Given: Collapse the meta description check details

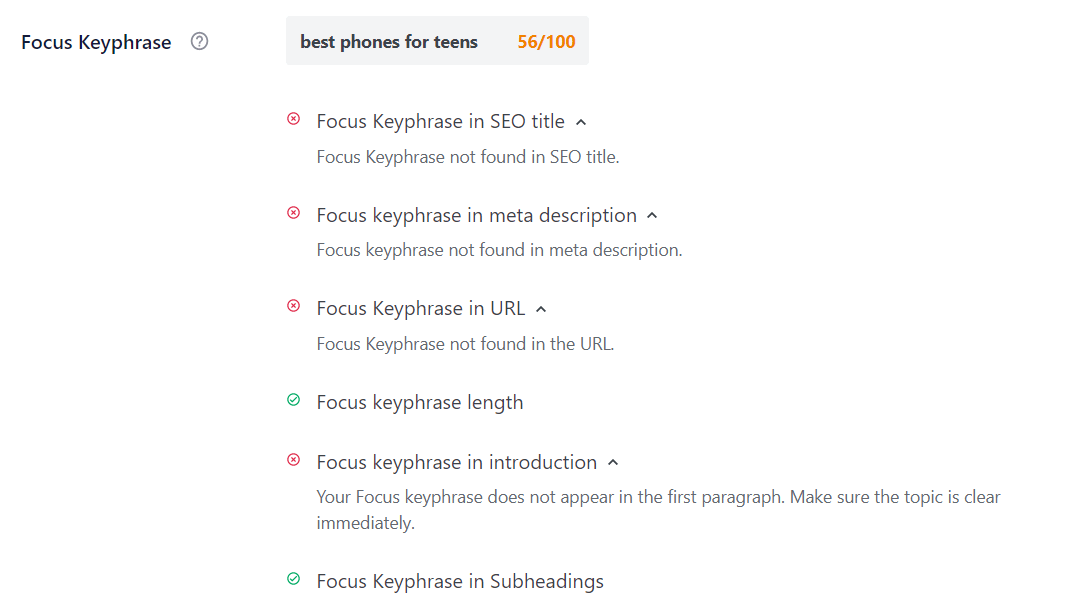Looking at the screenshot, I should pos(651,214).
